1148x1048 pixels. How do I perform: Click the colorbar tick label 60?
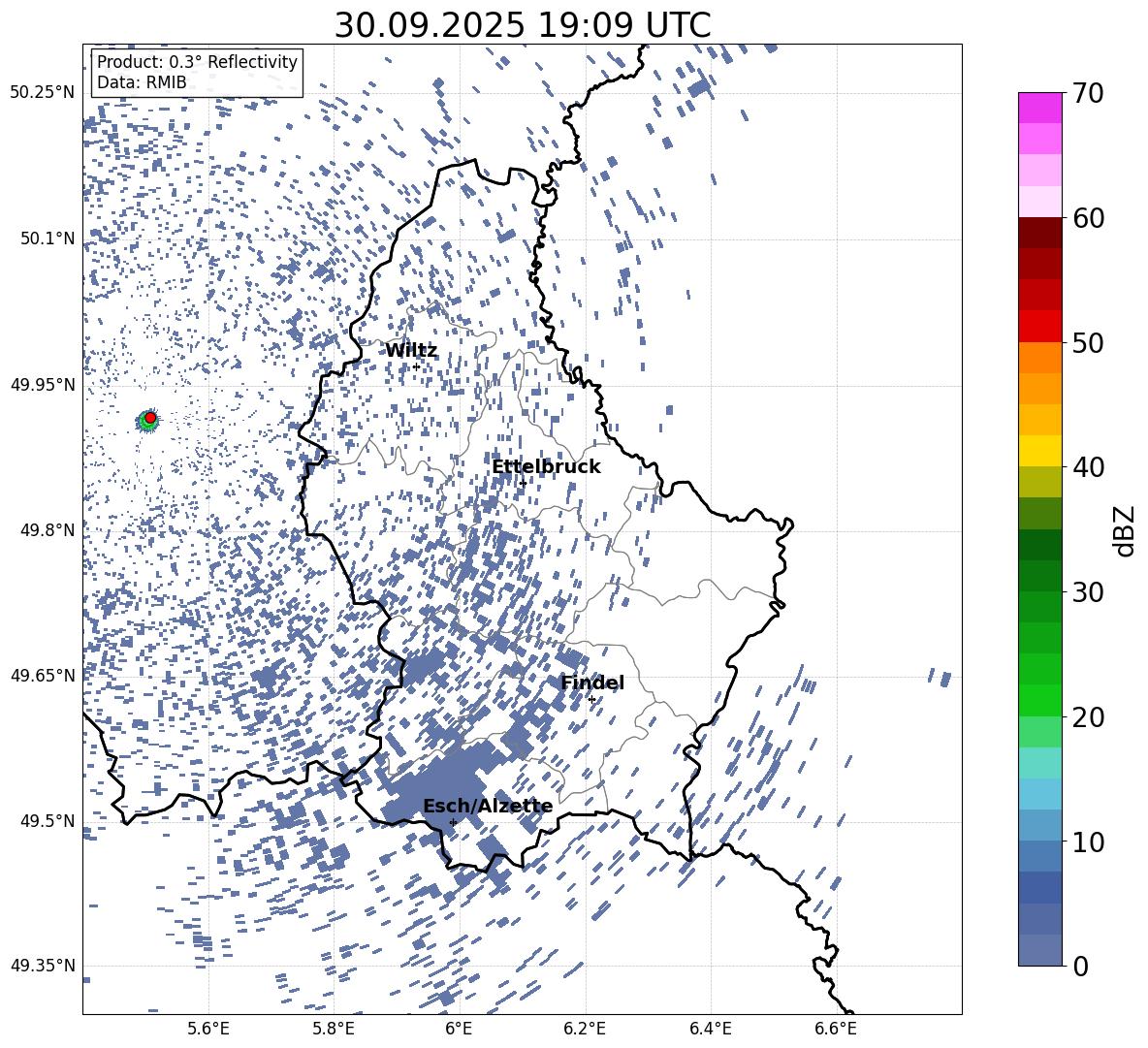pos(1089,218)
